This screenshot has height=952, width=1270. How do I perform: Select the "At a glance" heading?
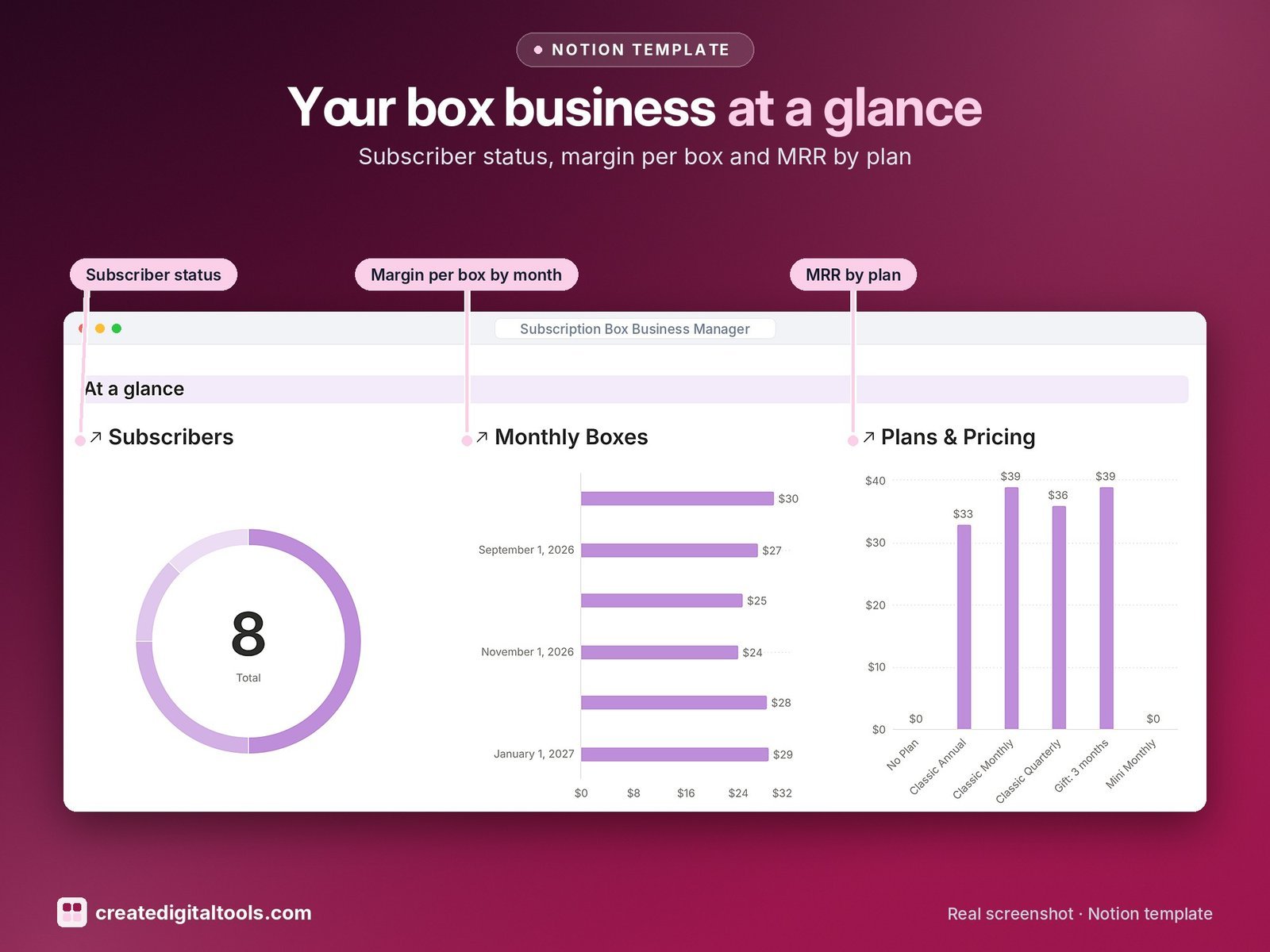click(x=134, y=389)
